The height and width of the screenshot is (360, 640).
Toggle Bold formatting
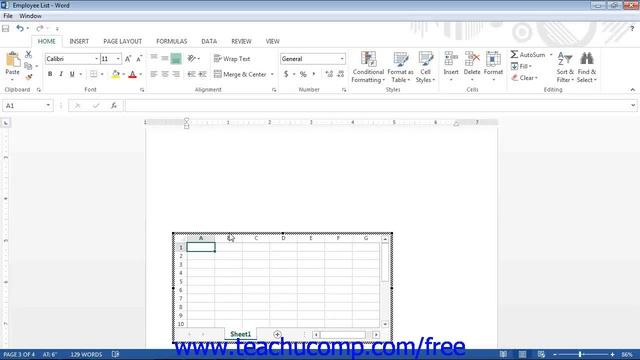(x=50, y=74)
